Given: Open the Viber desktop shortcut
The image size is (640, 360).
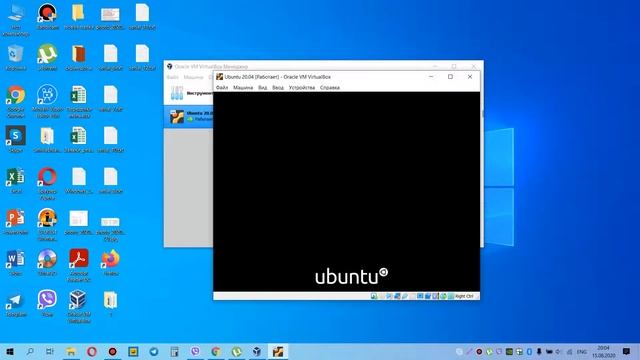Looking at the screenshot, I should (47, 303).
